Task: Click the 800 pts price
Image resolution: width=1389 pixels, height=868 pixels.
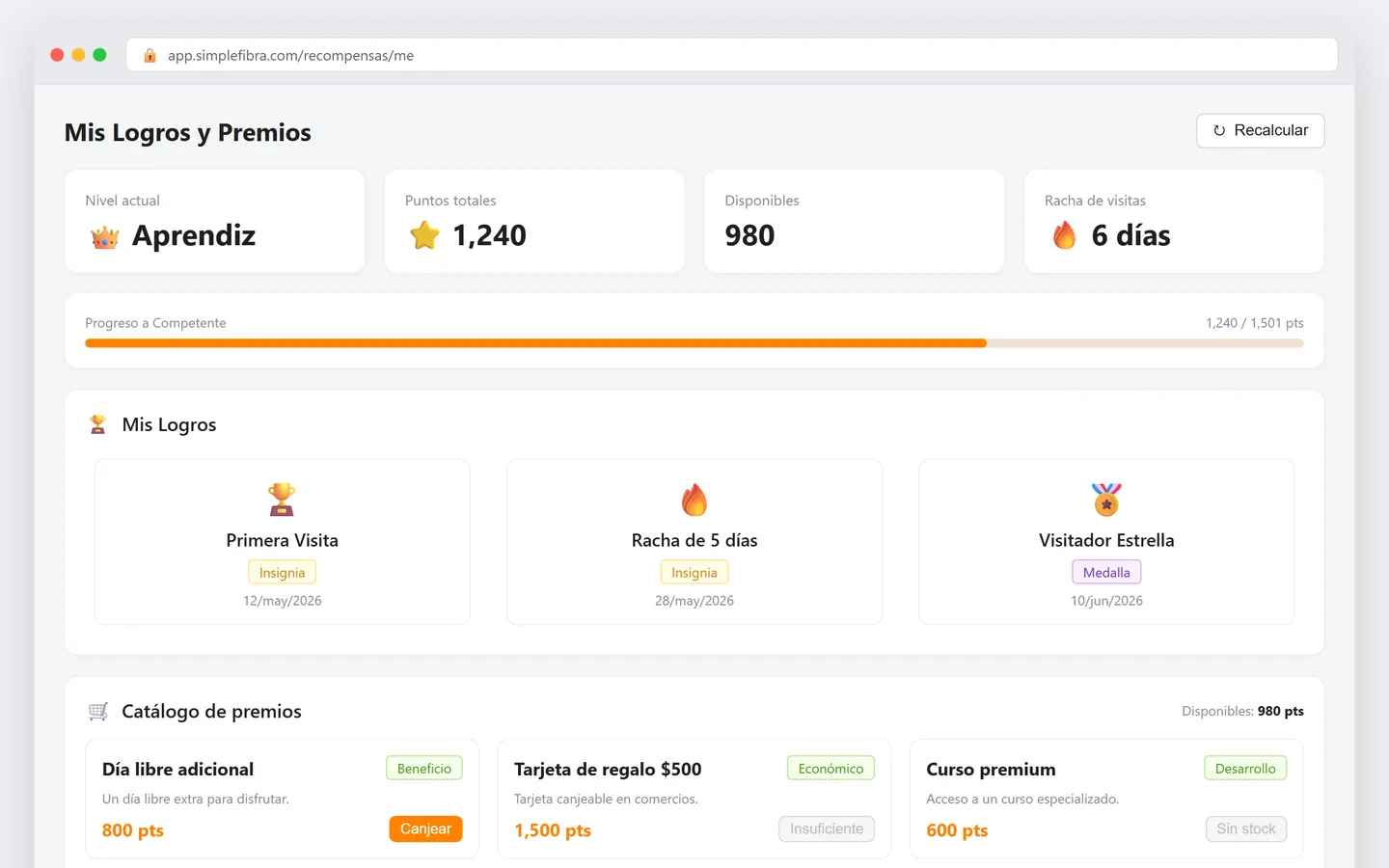Action: point(133,830)
